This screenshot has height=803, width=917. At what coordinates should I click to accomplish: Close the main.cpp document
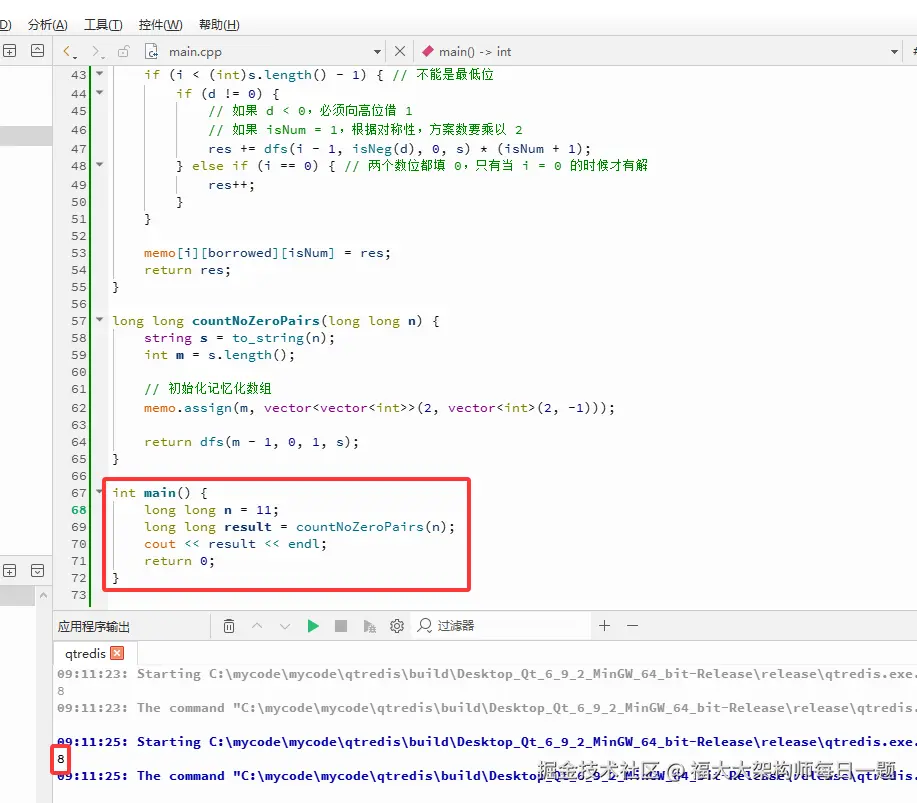click(x=400, y=51)
